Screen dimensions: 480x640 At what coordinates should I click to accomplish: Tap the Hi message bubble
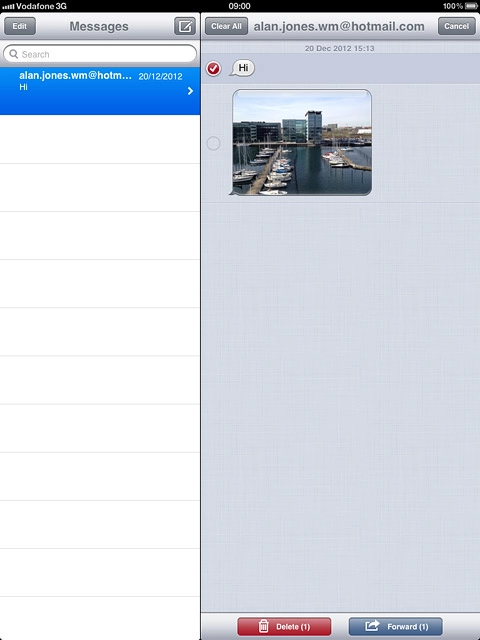[x=243, y=68]
